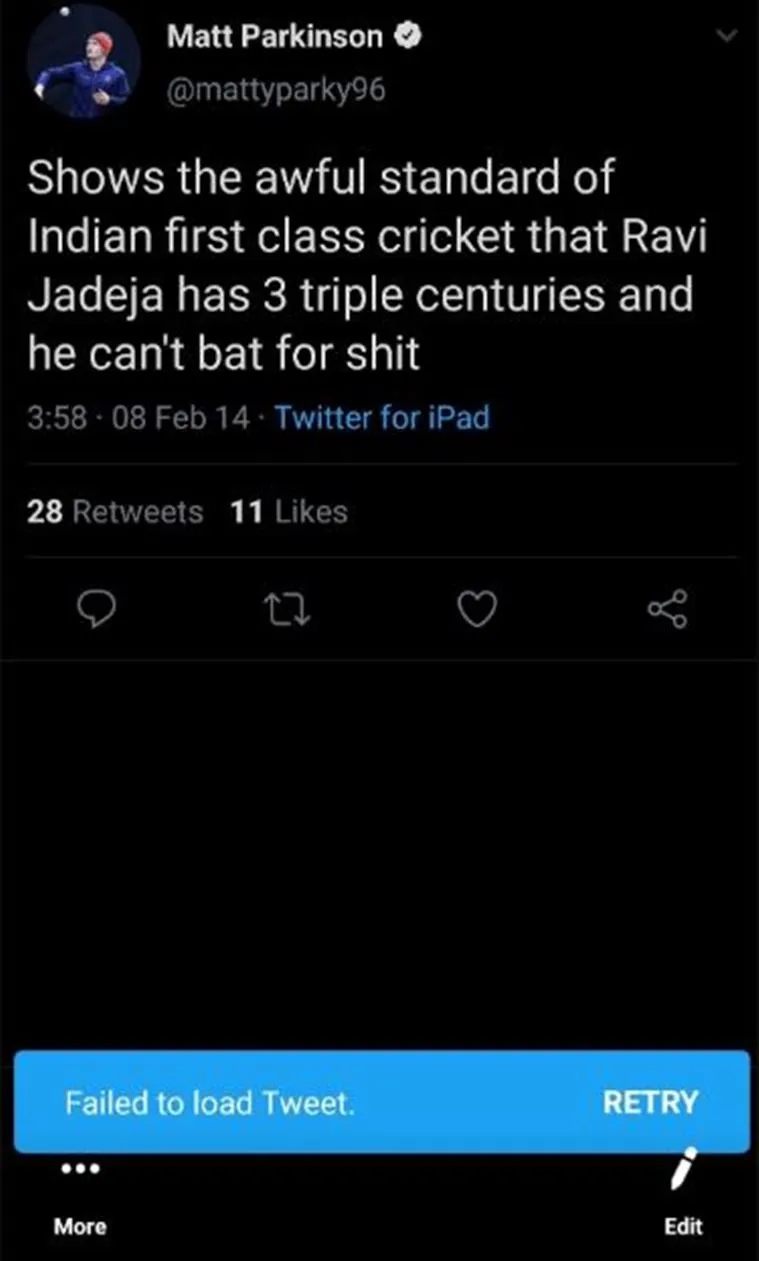
Task: View the 28 Retweets list
Action: click(x=113, y=512)
